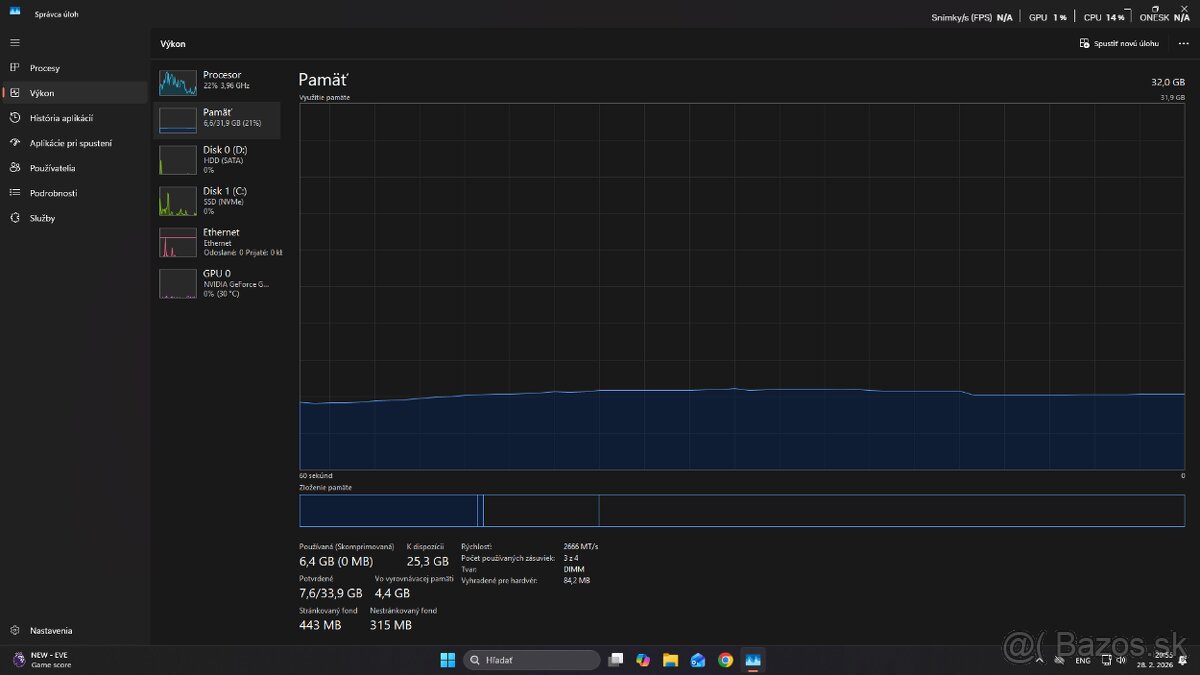Switch to the Služby page
1200x675 pixels.
[42, 218]
